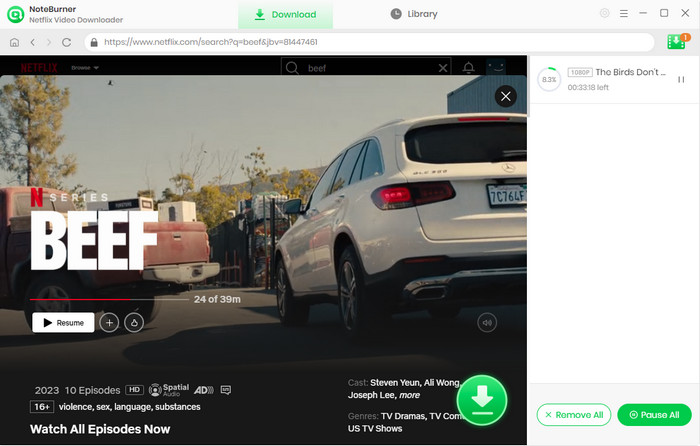
Task: Click the 16+ maturity rating badge
Action: (x=42, y=407)
